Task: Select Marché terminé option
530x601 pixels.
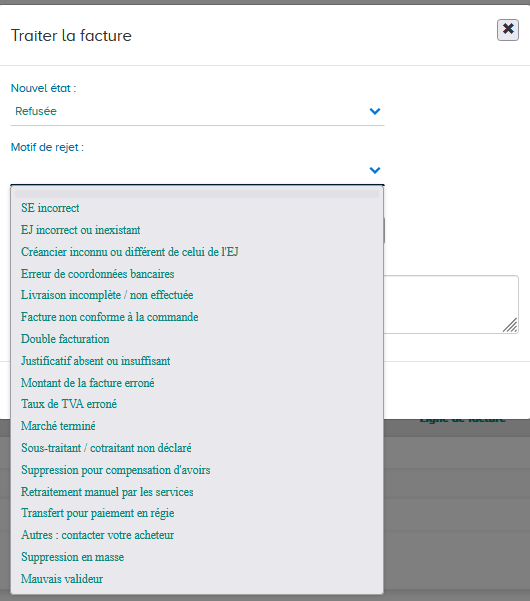Action: [197, 426]
